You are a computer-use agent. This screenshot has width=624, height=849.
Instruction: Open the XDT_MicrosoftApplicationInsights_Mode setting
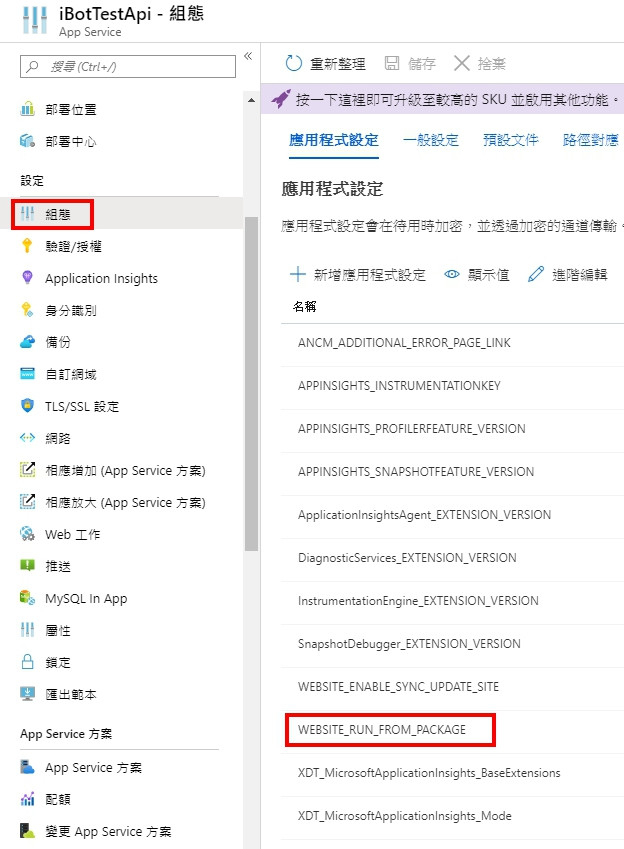click(x=405, y=815)
